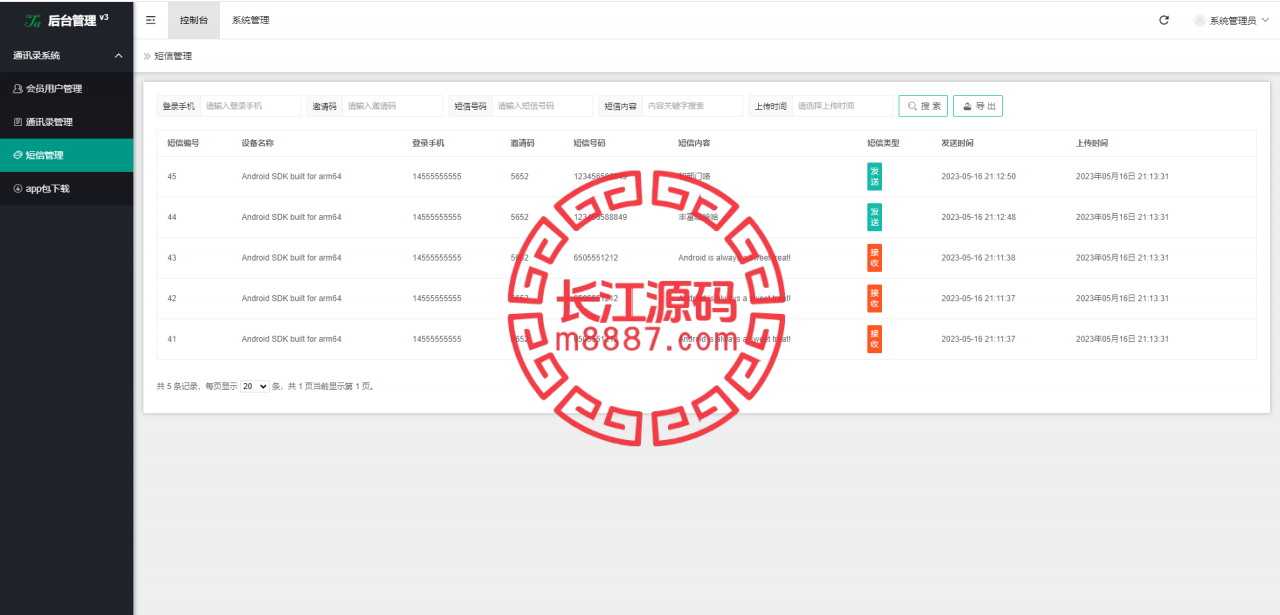Click SMS ID 43 in the table
Viewport: 1280px width, 615px height.
[172, 258]
